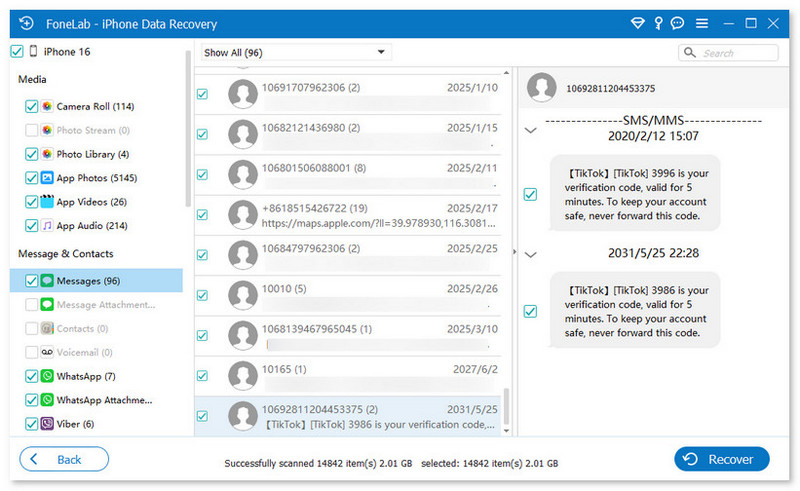Click the Voicemail icon

click(x=47, y=352)
